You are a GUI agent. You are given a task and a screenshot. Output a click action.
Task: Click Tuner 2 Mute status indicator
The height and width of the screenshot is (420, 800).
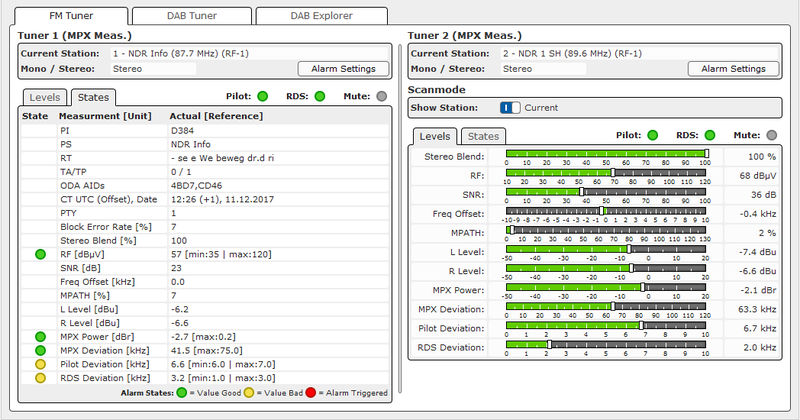[772, 135]
